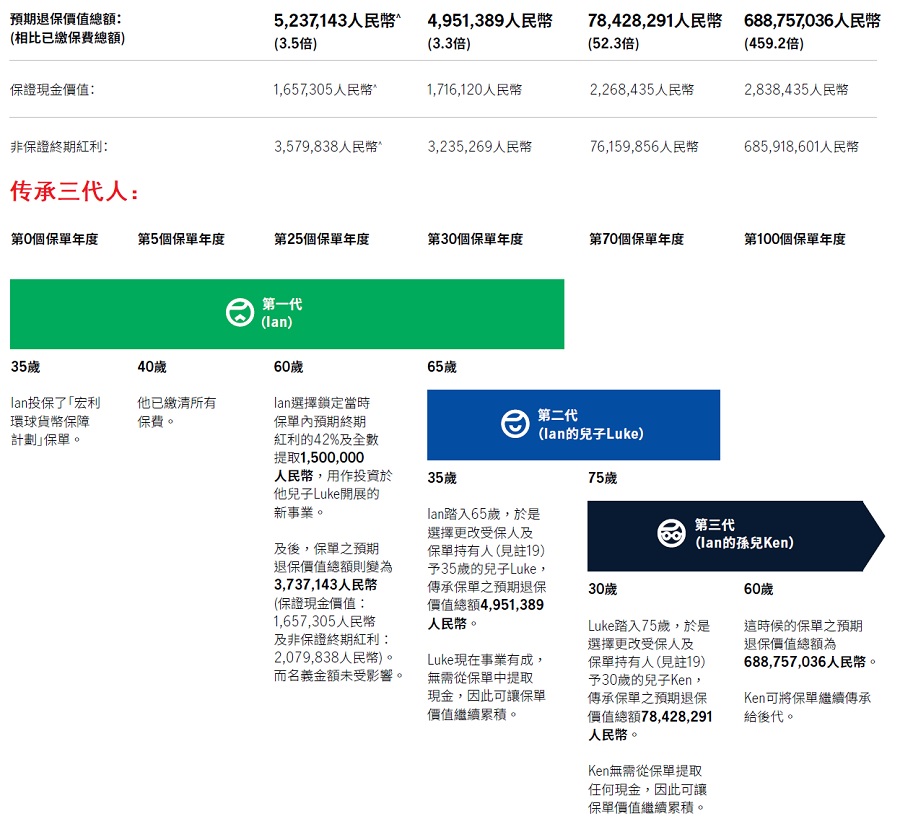Click the first generation face icon
The image size is (900, 819).
tap(240, 313)
